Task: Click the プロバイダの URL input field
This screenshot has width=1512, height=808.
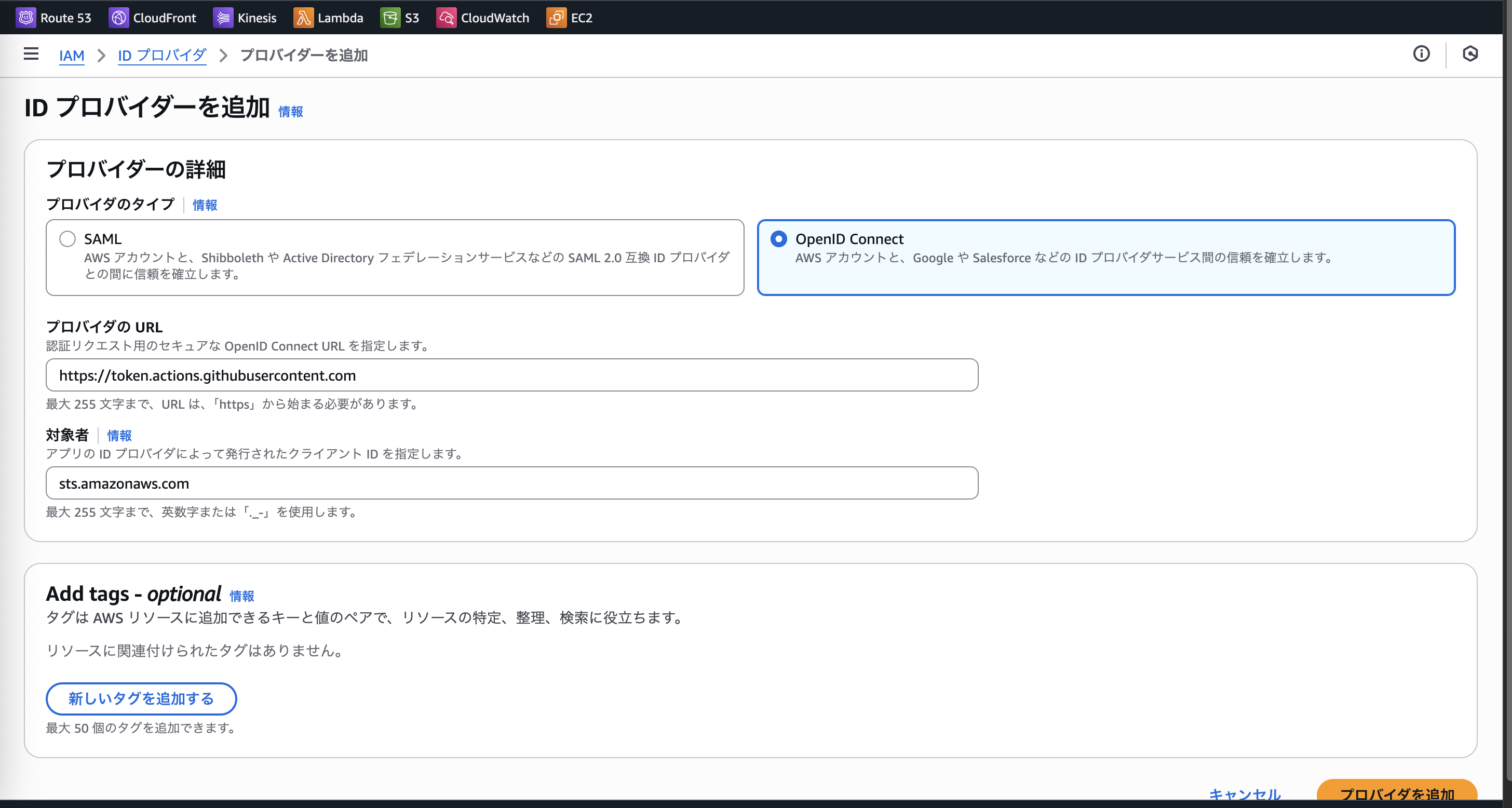Action: point(512,375)
